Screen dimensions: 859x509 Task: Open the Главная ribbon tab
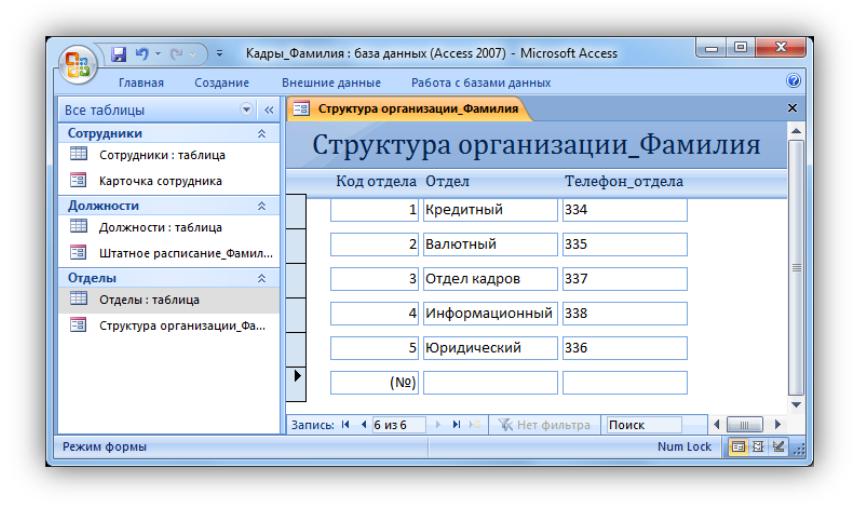pos(141,83)
